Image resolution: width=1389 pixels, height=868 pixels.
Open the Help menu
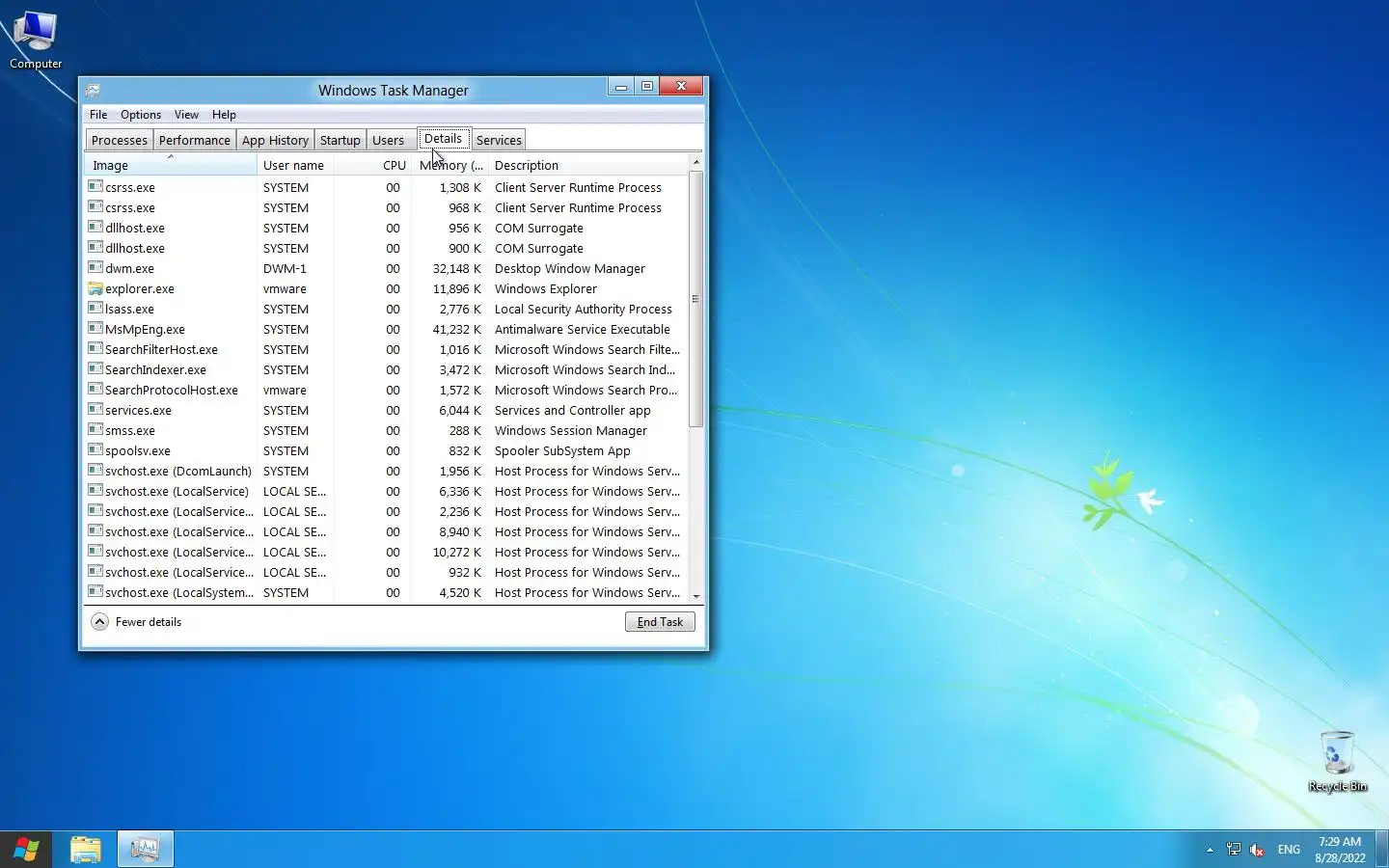tap(224, 115)
